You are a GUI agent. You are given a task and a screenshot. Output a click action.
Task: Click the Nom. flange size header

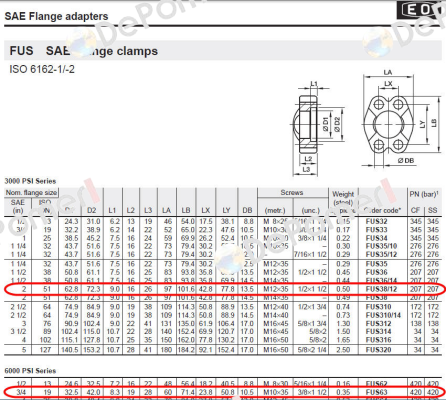tap(32, 193)
